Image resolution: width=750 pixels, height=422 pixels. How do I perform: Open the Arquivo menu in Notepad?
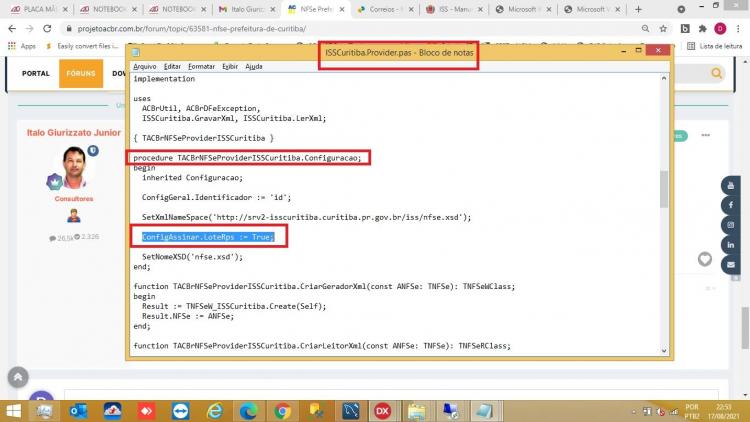(144, 67)
